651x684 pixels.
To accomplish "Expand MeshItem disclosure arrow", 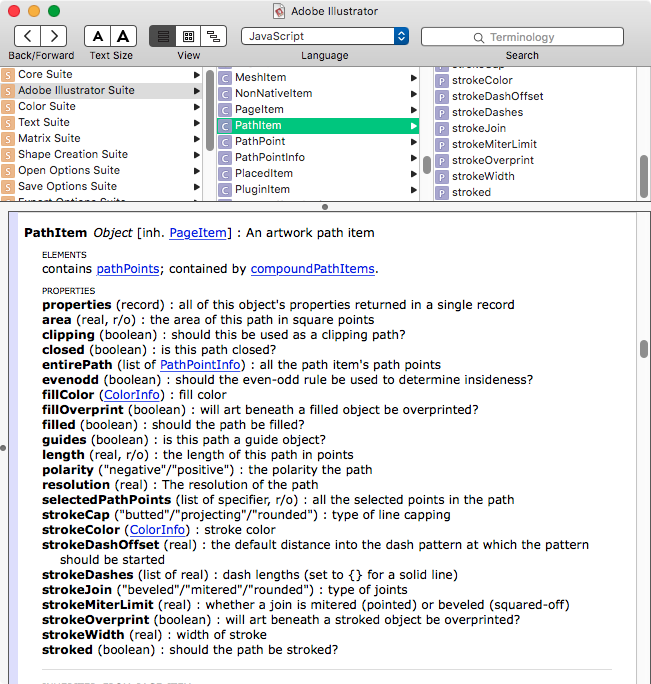I will [414, 78].
